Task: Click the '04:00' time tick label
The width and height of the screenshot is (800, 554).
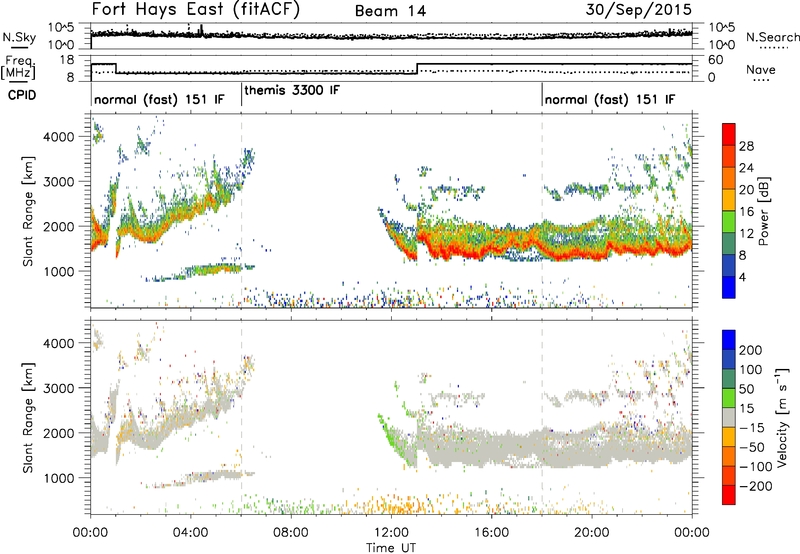Action: click(x=190, y=533)
